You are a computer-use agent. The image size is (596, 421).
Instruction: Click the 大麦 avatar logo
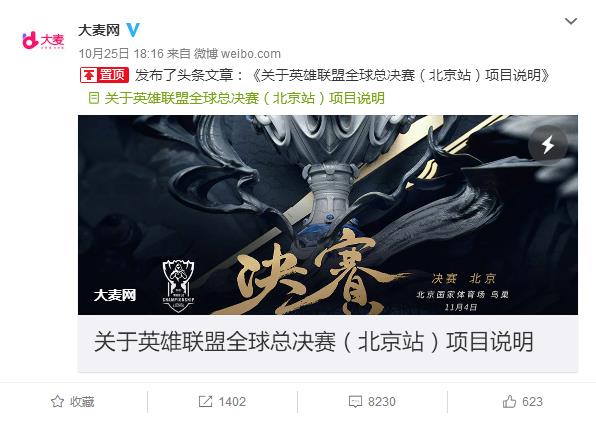tap(43, 40)
